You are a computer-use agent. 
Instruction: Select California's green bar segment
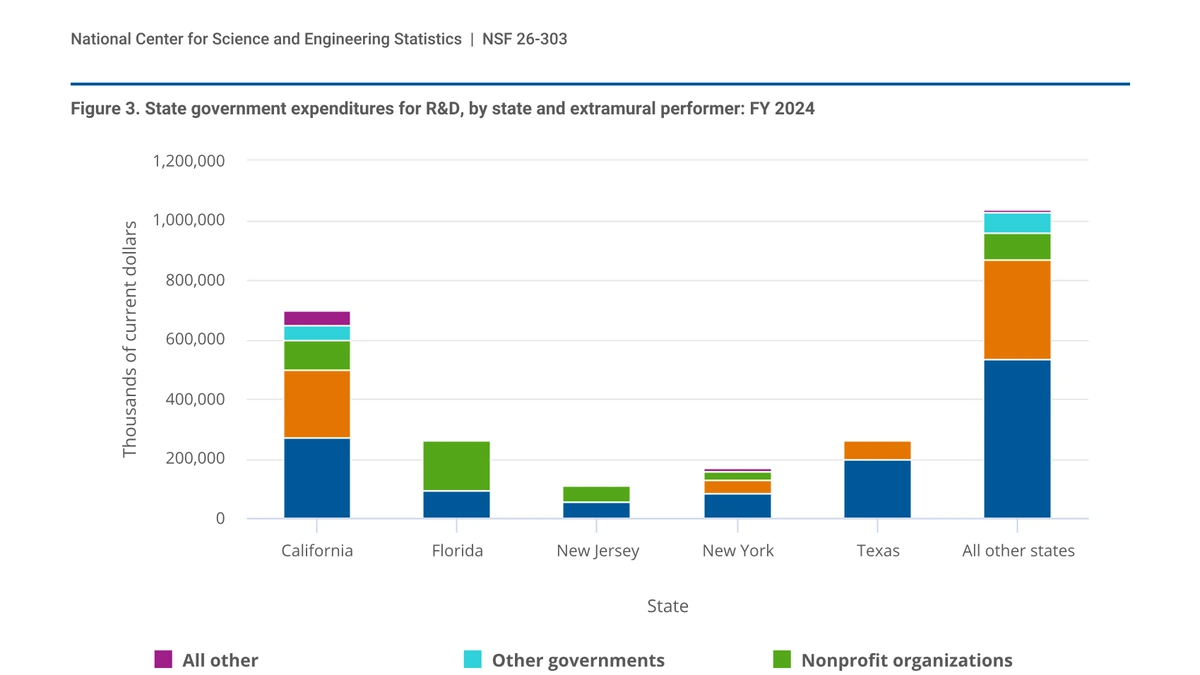click(317, 356)
